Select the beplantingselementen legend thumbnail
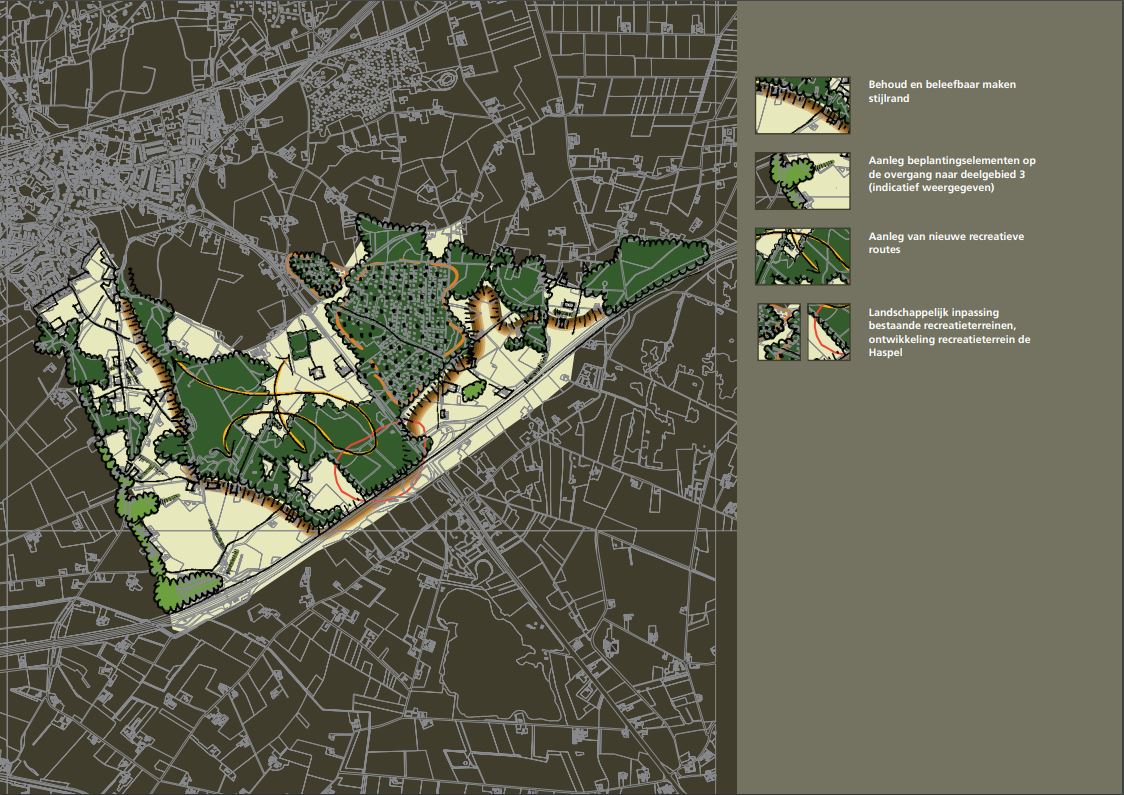 (x=802, y=181)
